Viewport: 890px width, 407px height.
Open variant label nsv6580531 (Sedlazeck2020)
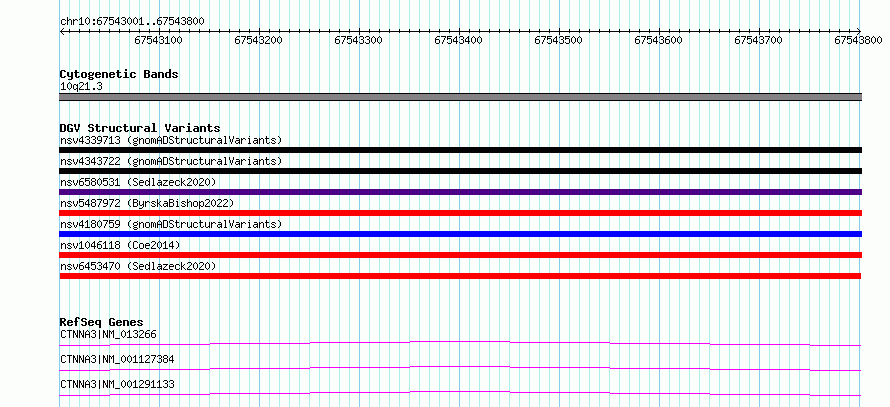pos(138,182)
